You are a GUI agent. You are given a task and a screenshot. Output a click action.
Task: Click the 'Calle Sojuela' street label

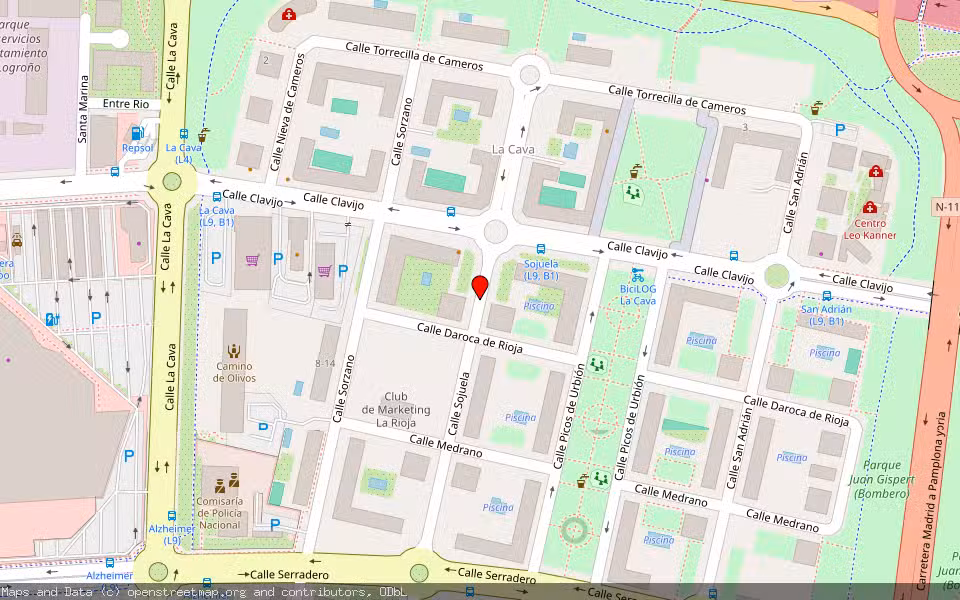459,403
